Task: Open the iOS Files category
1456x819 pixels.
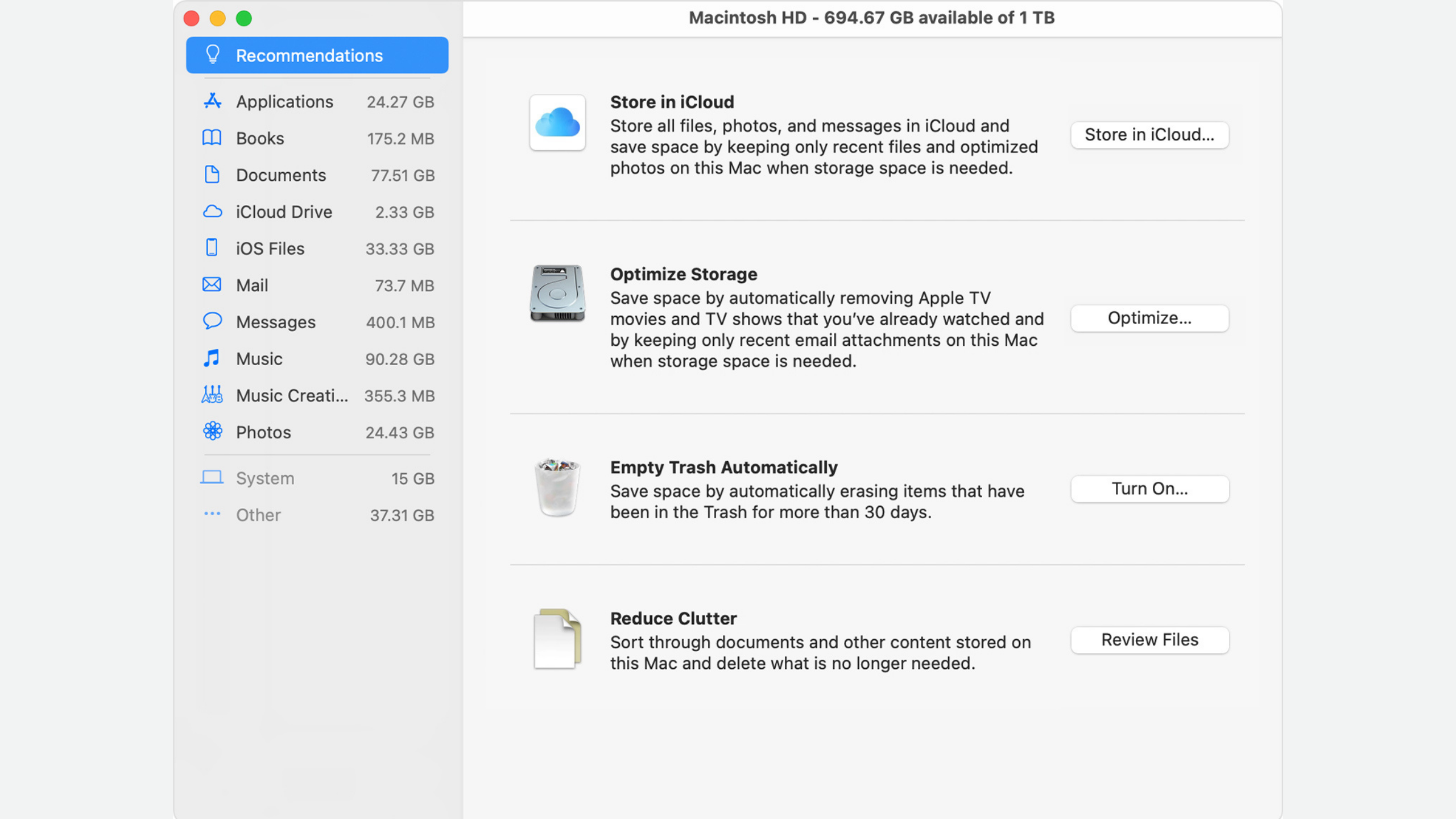Action: (x=317, y=249)
